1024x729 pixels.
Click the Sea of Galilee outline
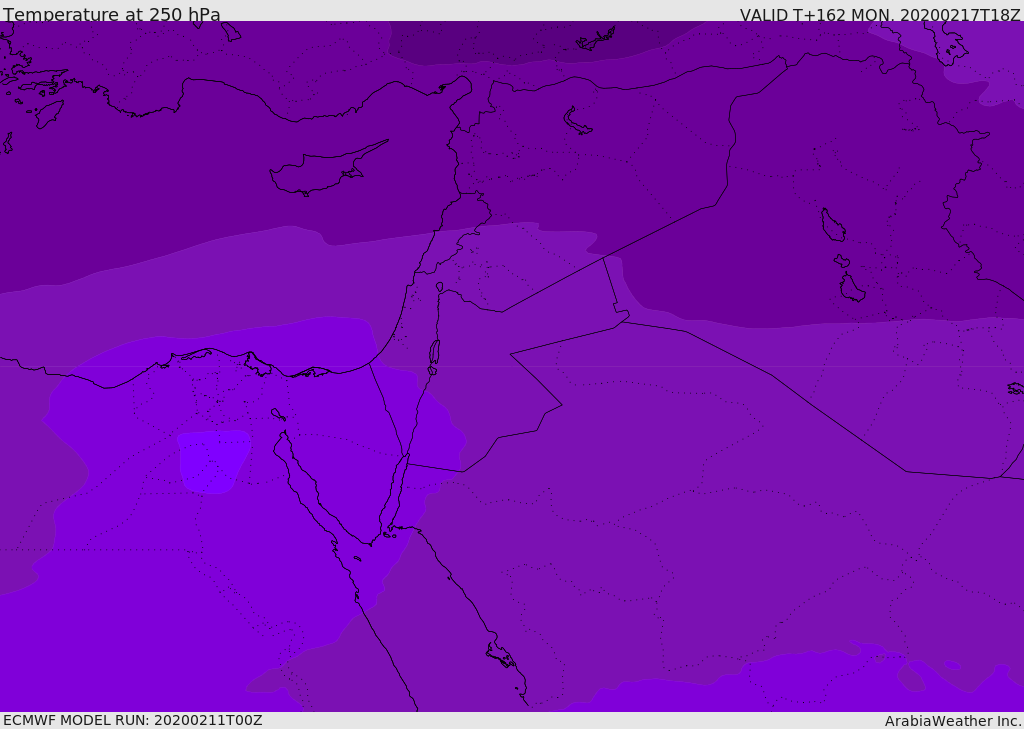pos(439,287)
